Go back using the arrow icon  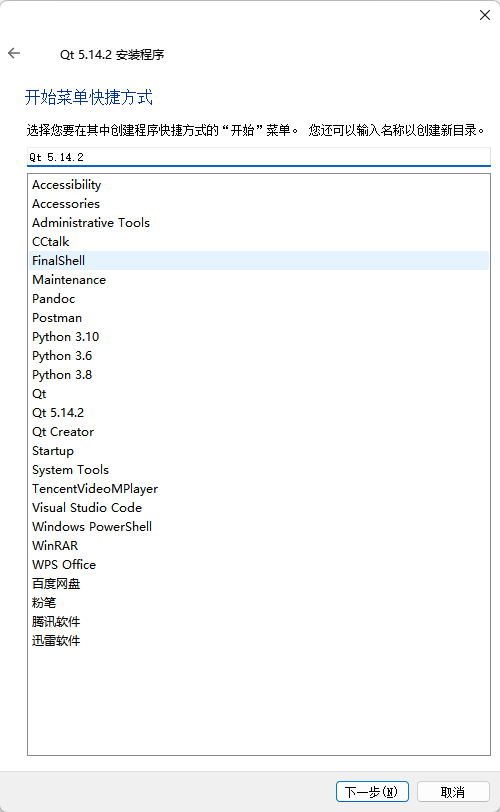[14, 53]
